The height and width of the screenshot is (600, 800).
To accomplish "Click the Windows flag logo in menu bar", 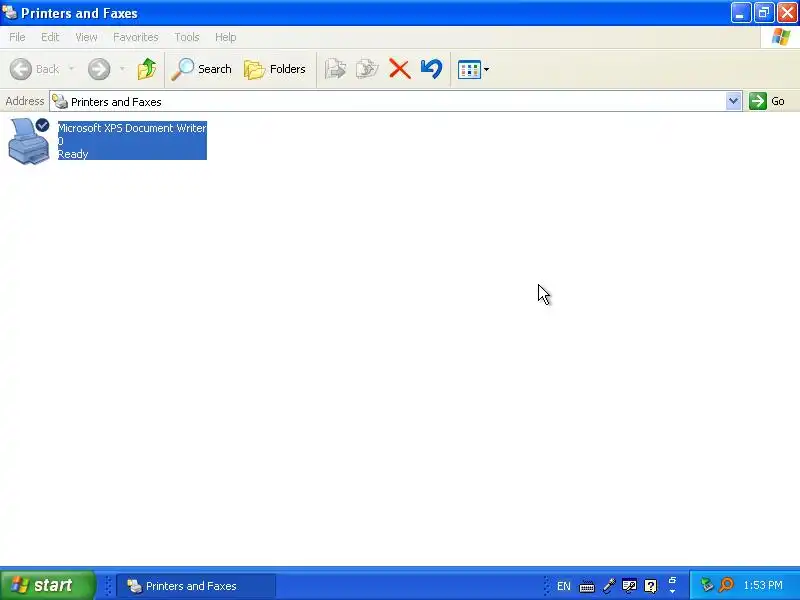I will [x=780, y=37].
